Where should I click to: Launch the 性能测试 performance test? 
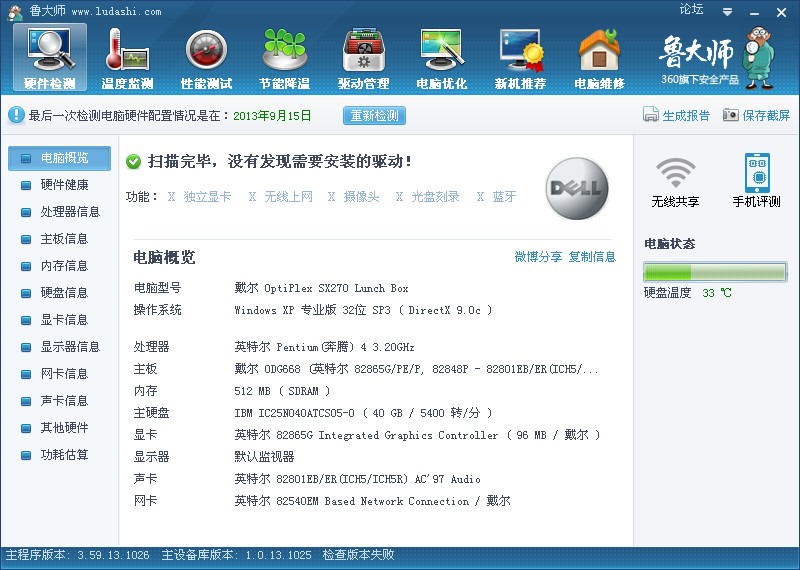[x=206, y=59]
